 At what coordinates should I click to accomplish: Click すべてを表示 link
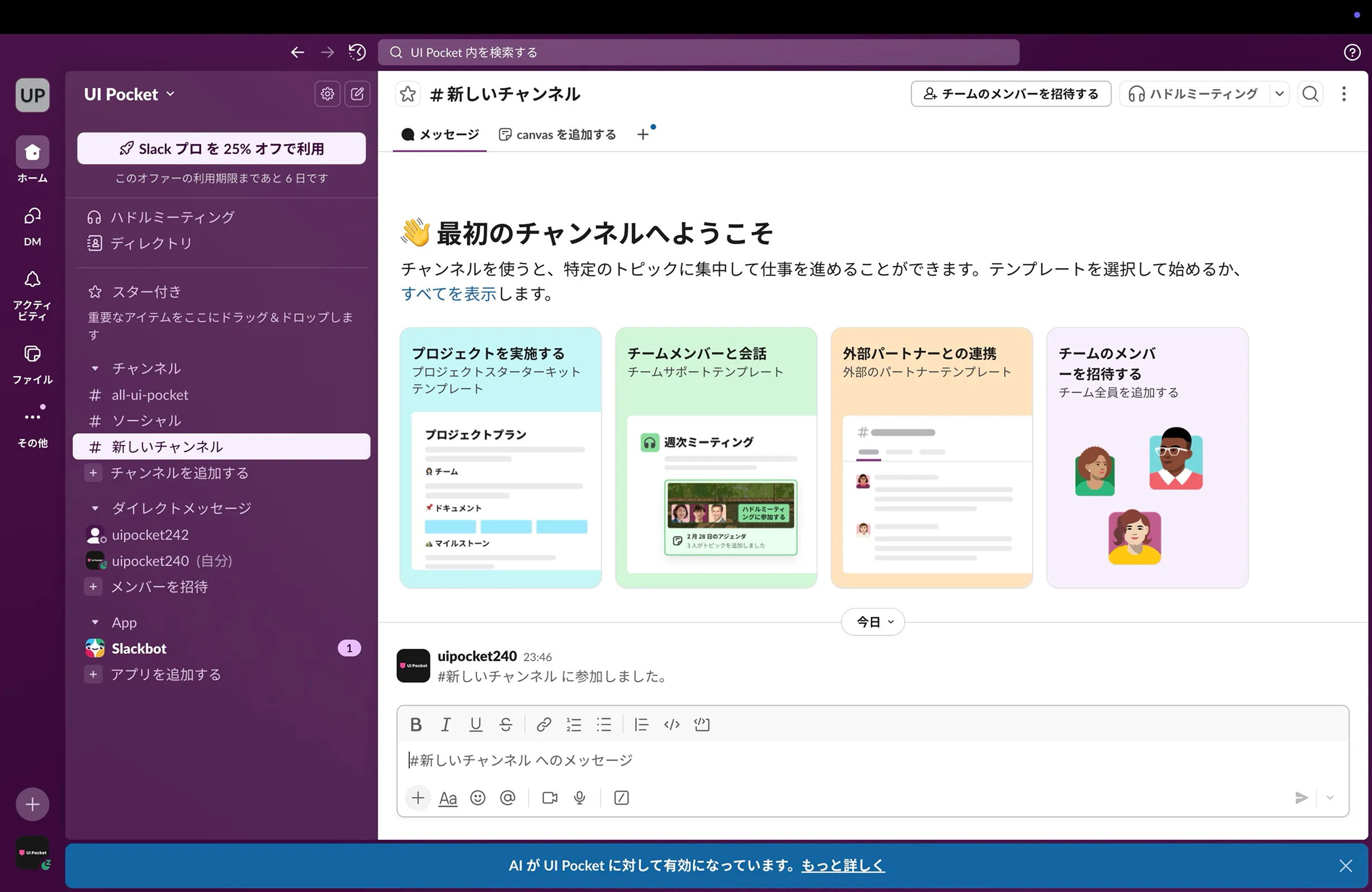448,294
